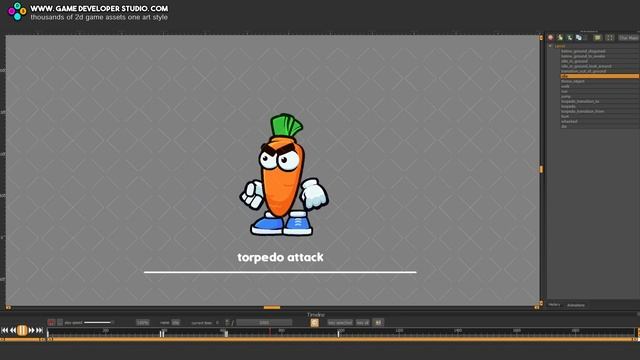This screenshot has width=640, height=360.
Task: Select the torpedo animation row
Action: tap(600, 106)
